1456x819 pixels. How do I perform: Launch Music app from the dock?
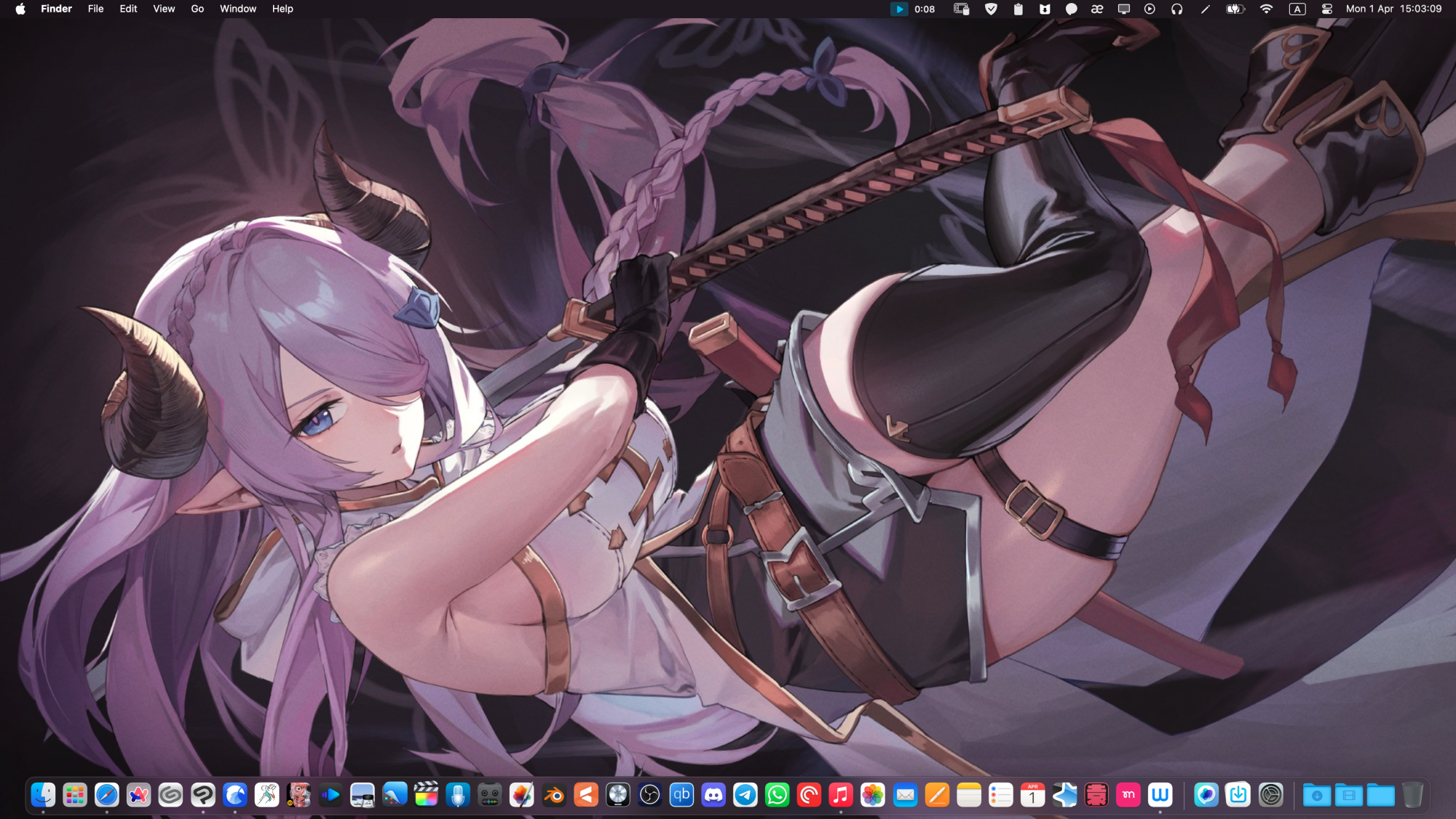(x=841, y=795)
